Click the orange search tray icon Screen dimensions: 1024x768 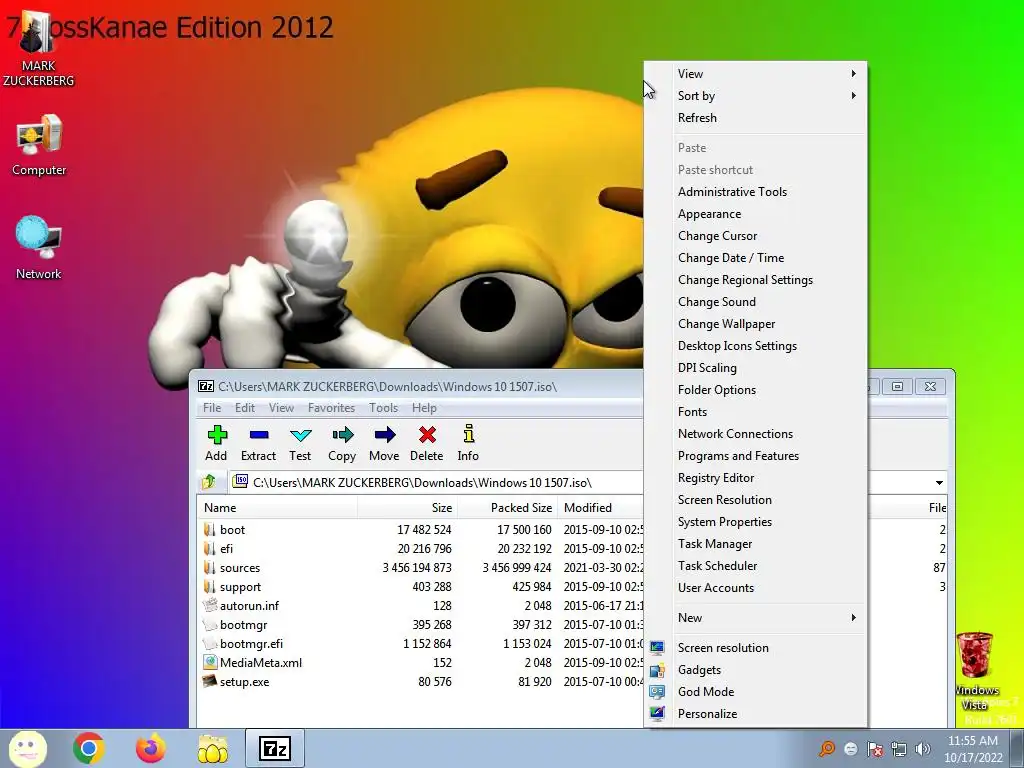[827, 748]
